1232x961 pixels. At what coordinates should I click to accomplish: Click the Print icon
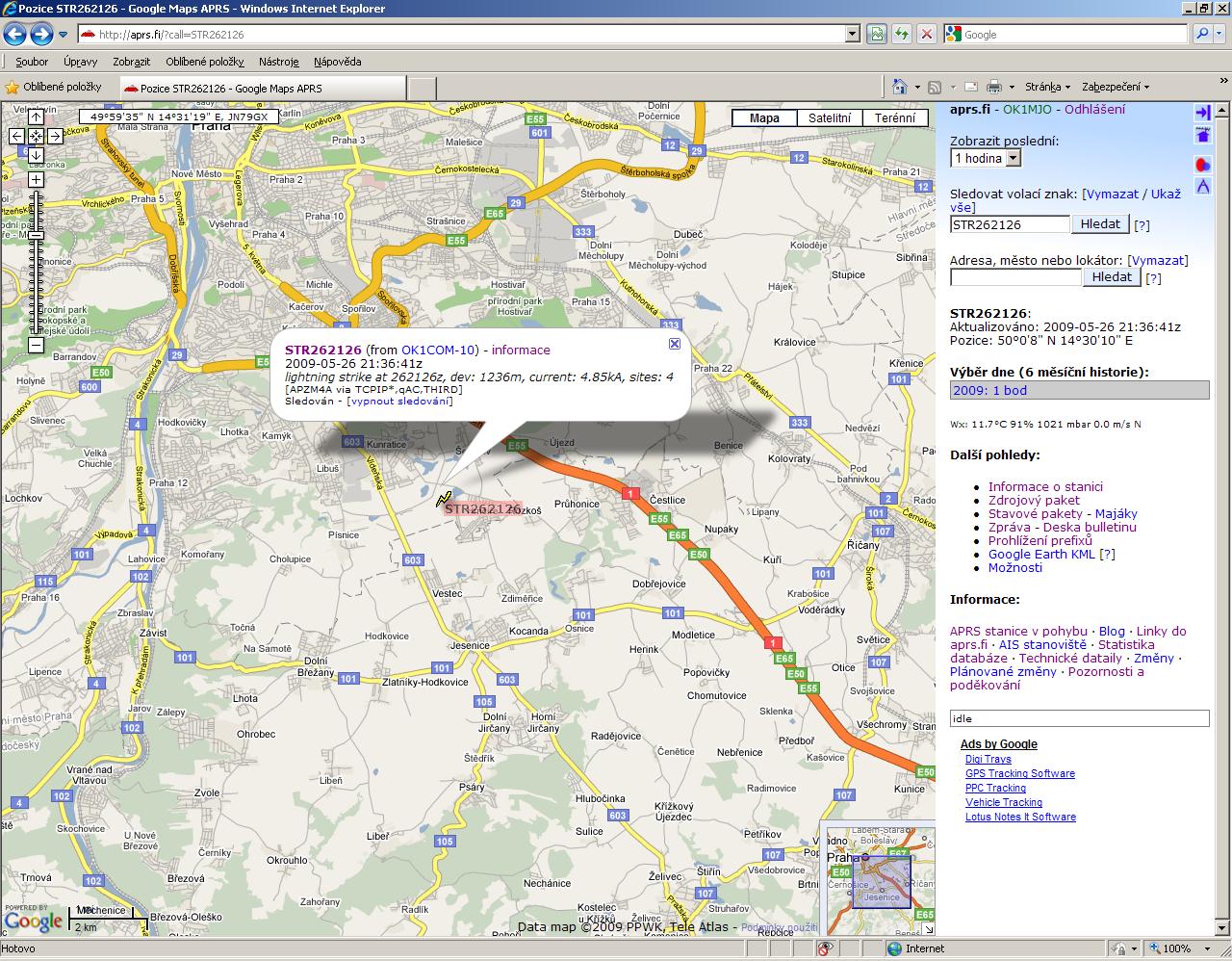point(994,87)
